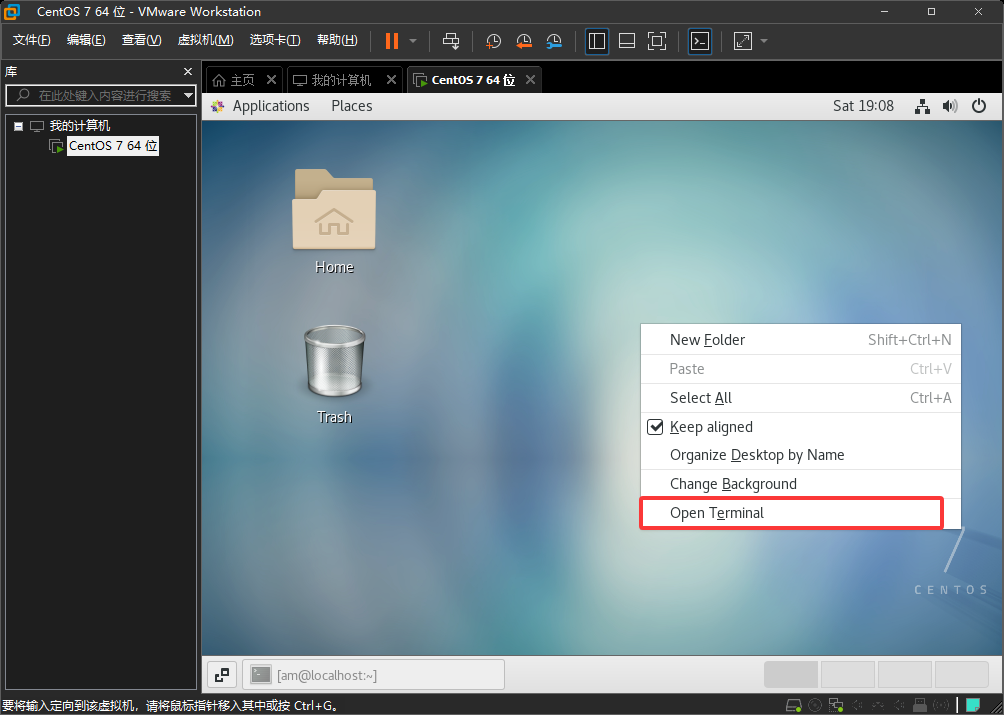Close the 库 library panel
The width and height of the screenshot is (1004, 715).
click(x=188, y=72)
